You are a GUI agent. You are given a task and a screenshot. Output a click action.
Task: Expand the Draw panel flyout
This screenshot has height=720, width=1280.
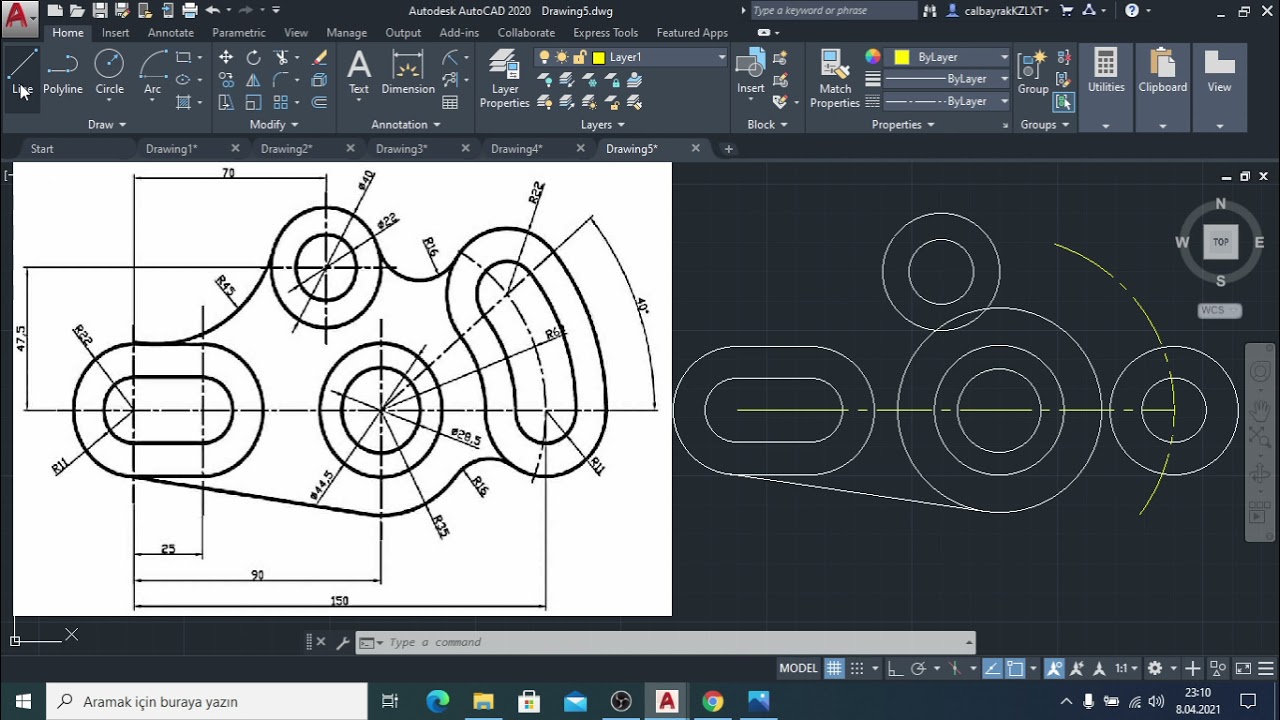[x=107, y=125]
